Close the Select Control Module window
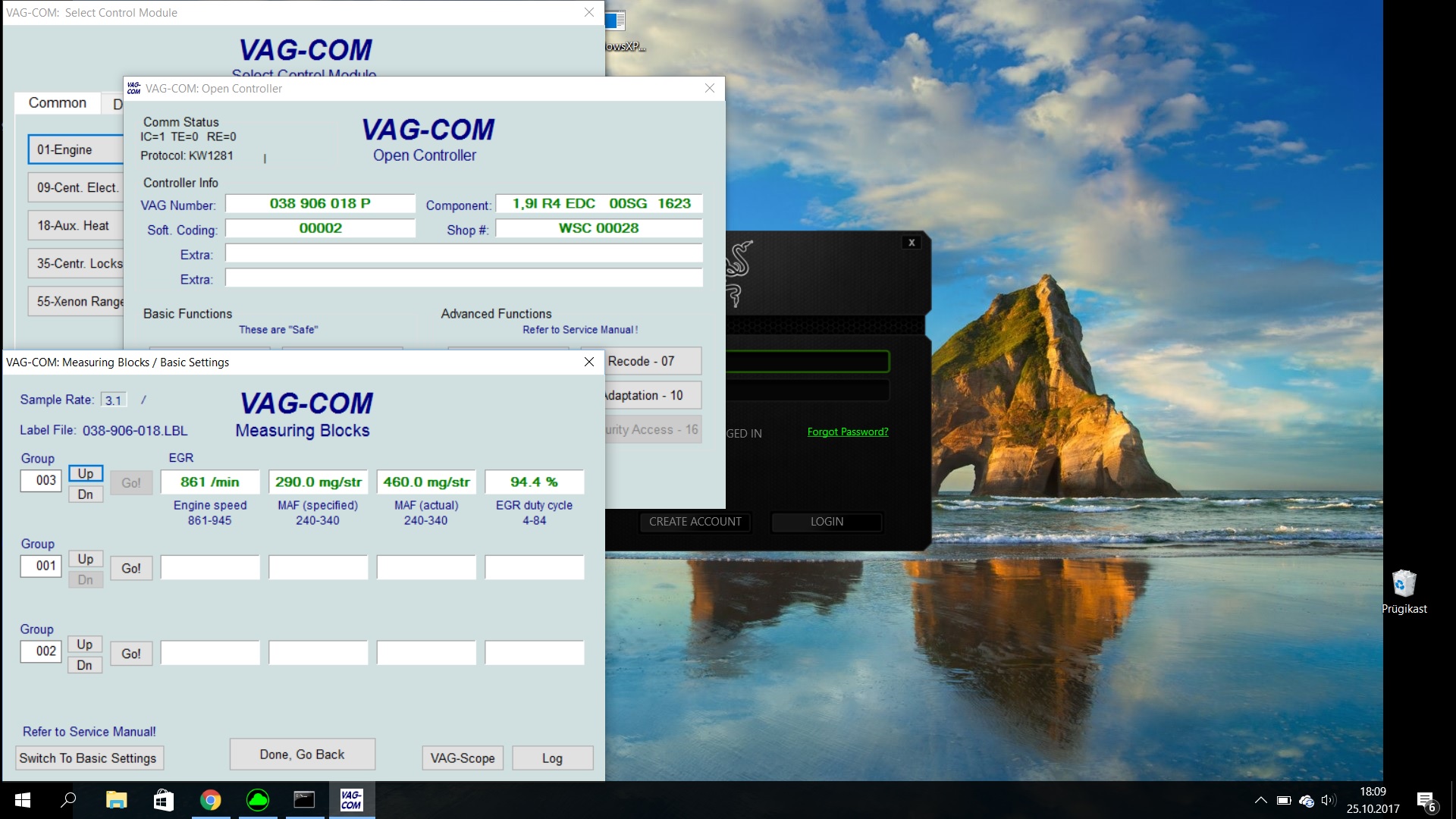This screenshot has width=1456, height=819. click(588, 12)
